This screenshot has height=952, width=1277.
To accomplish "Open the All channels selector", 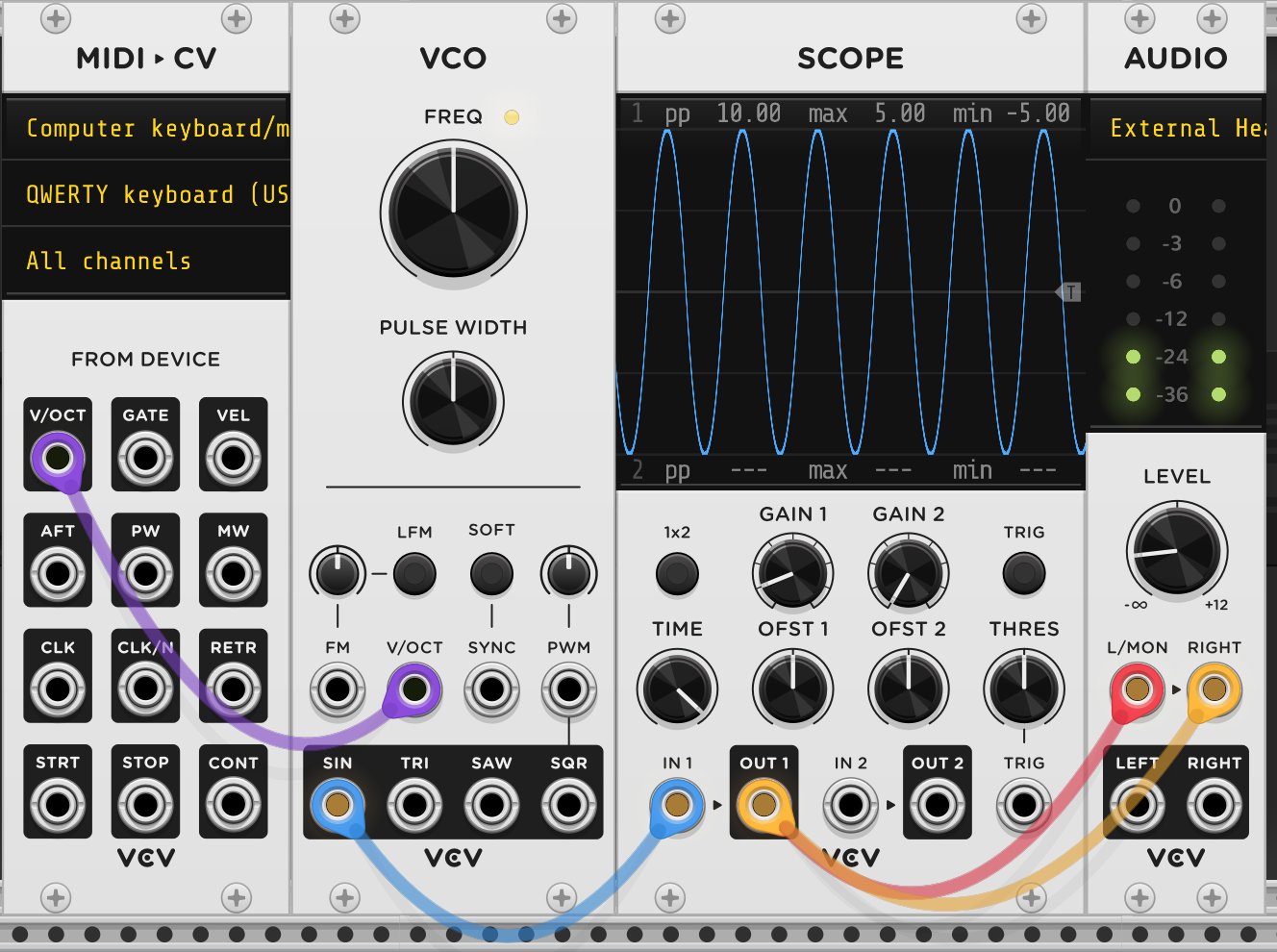I will (147, 261).
